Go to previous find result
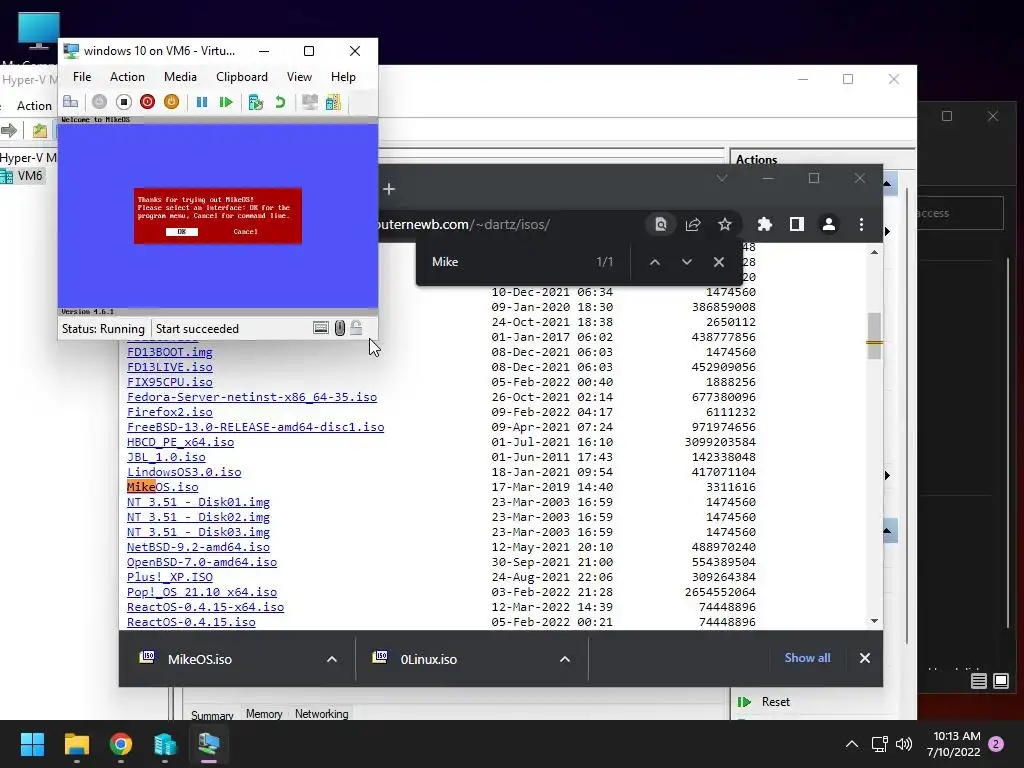Screen dimensions: 1024x768 pyautogui.click(x=654, y=262)
